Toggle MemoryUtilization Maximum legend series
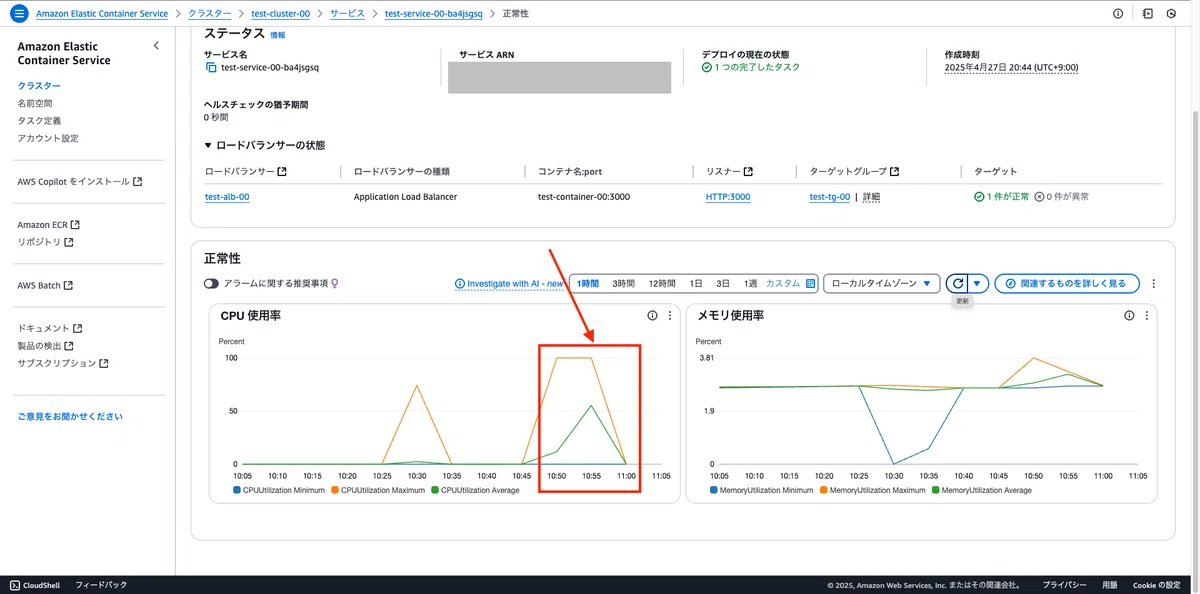The width and height of the screenshot is (1200, 594). click(872, 490)
